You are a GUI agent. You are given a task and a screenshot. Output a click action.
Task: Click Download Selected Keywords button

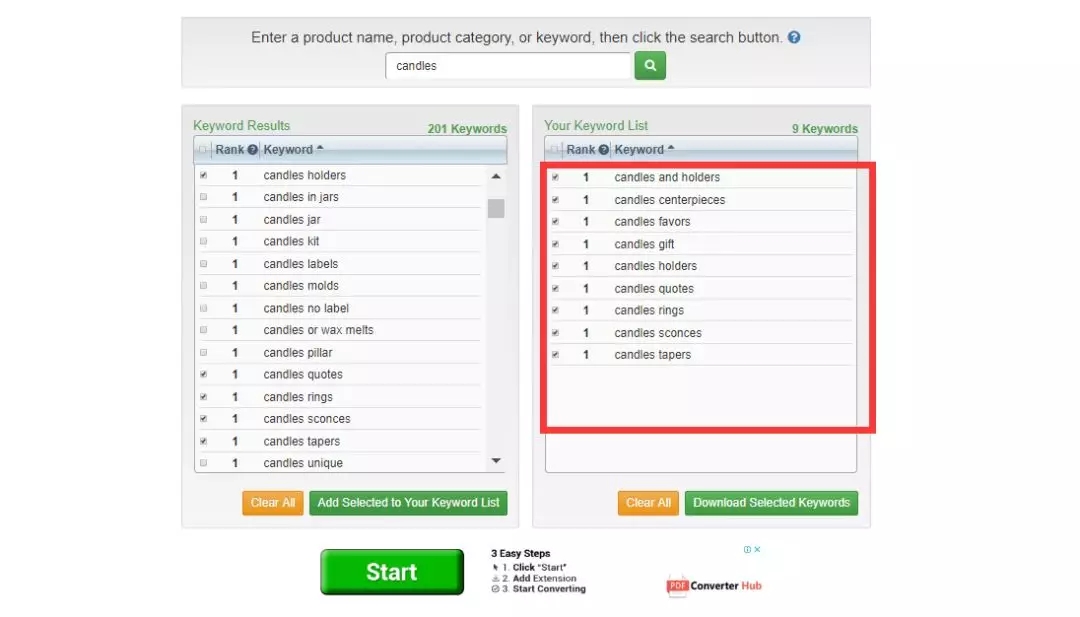(771, 503)
